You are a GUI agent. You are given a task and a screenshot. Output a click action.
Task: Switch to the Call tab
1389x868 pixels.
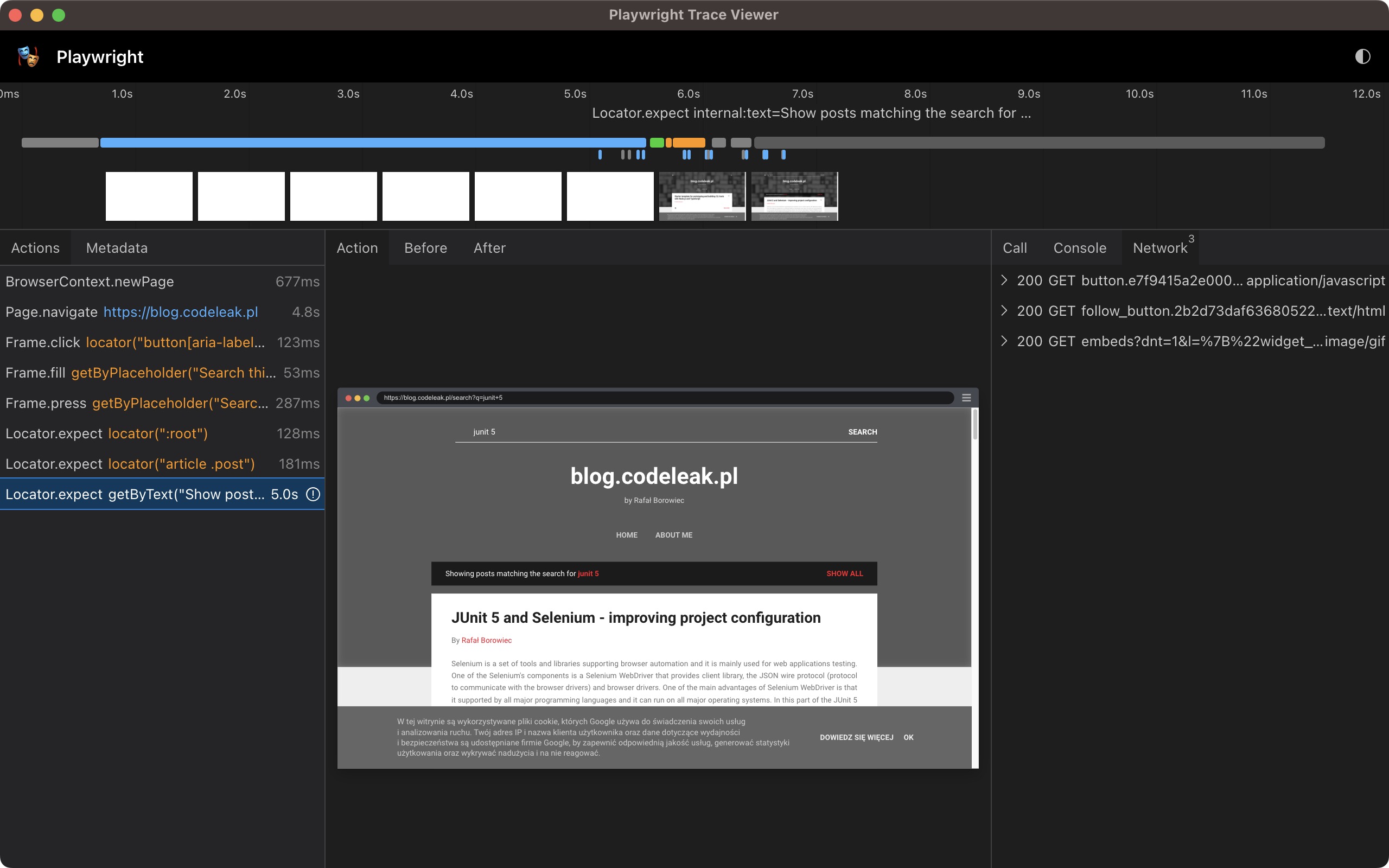click(x=1015, y=248)
